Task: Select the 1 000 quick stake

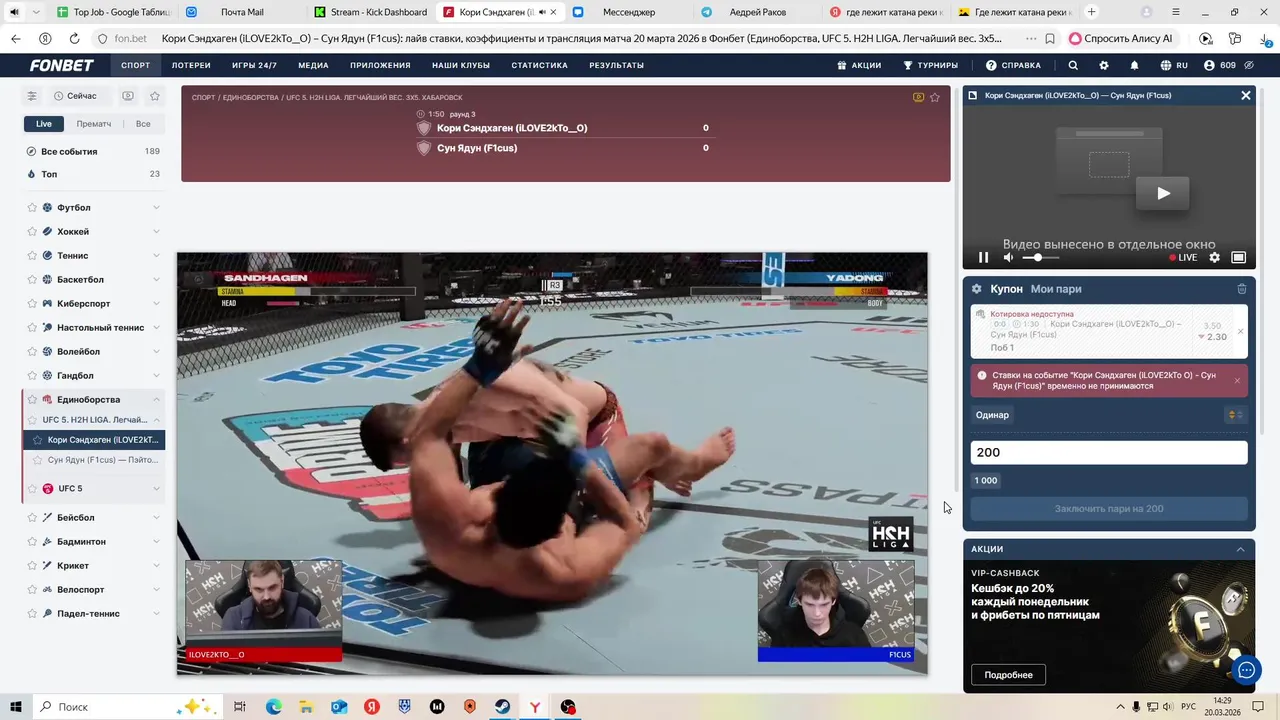Action: pos(986,481)
